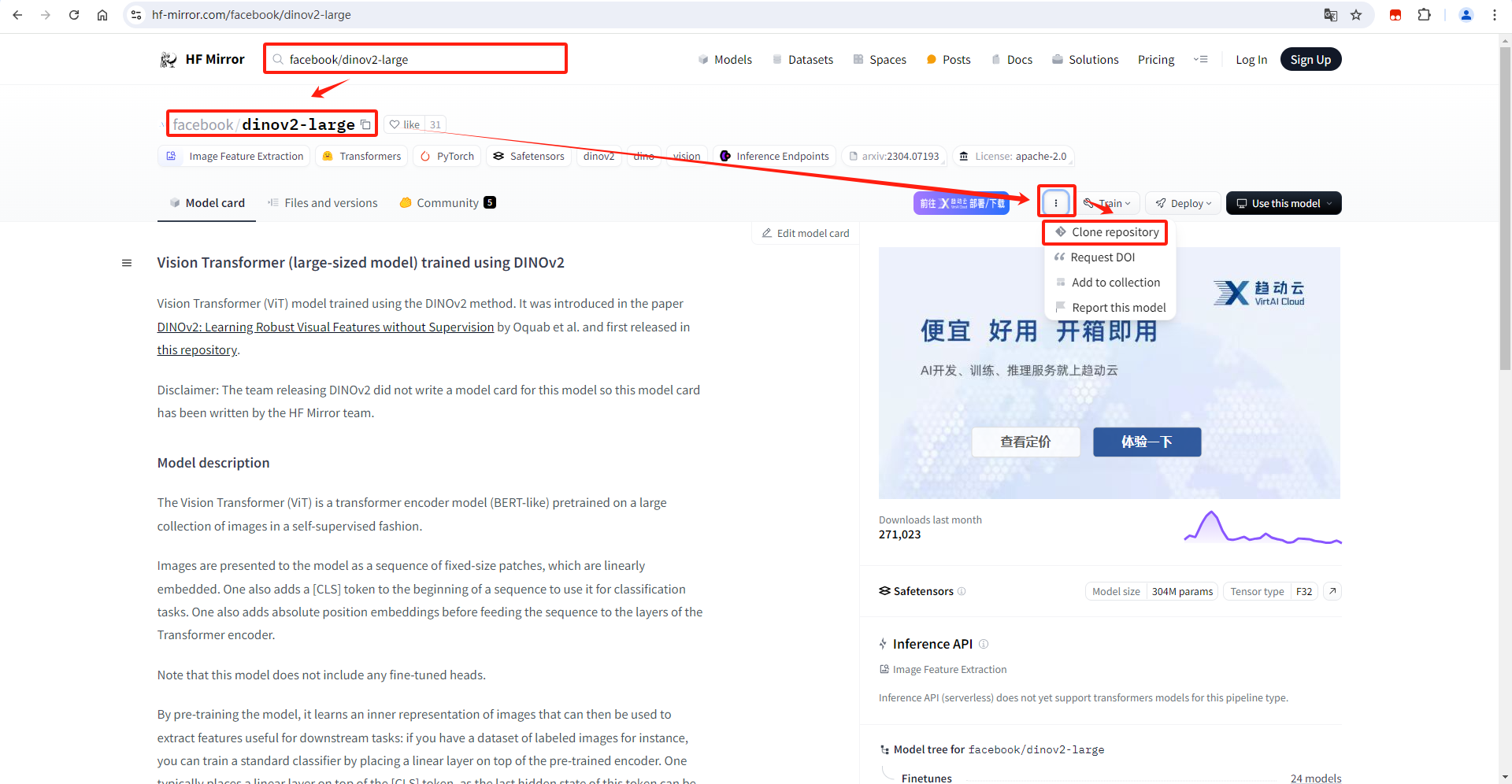Choose Add to collection option
The image size is (1512, 784).
pos(1107,283)
